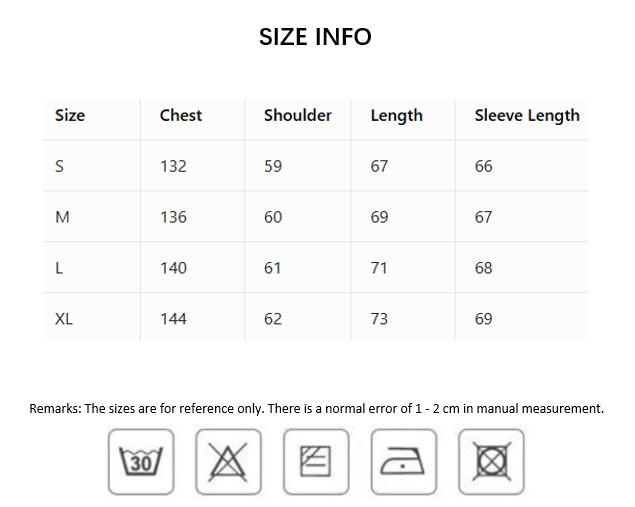Click the Size column header
This screenshot has width=635, height=507.
tap(70, 115)
